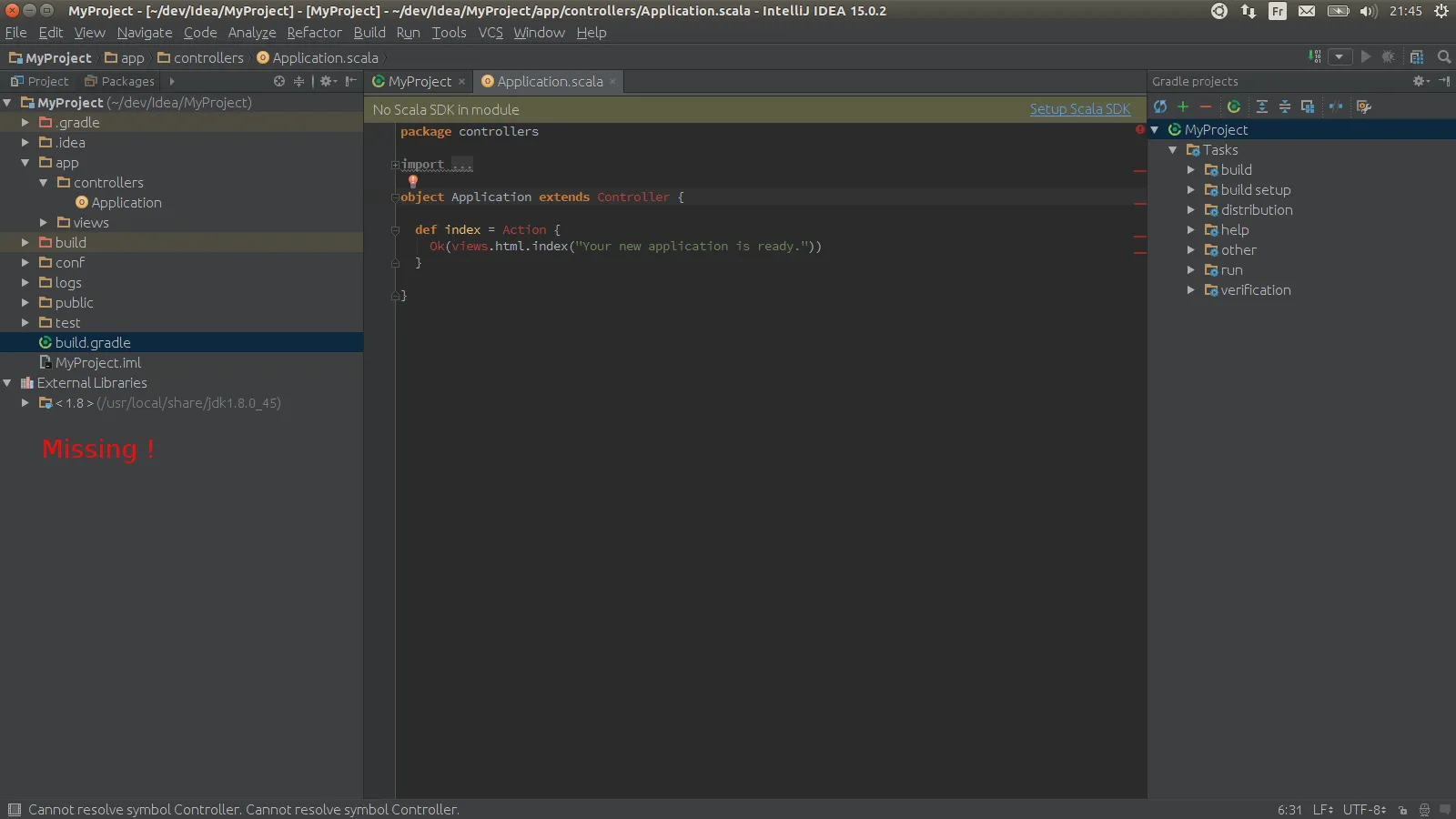1456x819 pixels.
Task: Collapse the Tasks node in Gradle panel
Action: click(x=1172, y=149)
